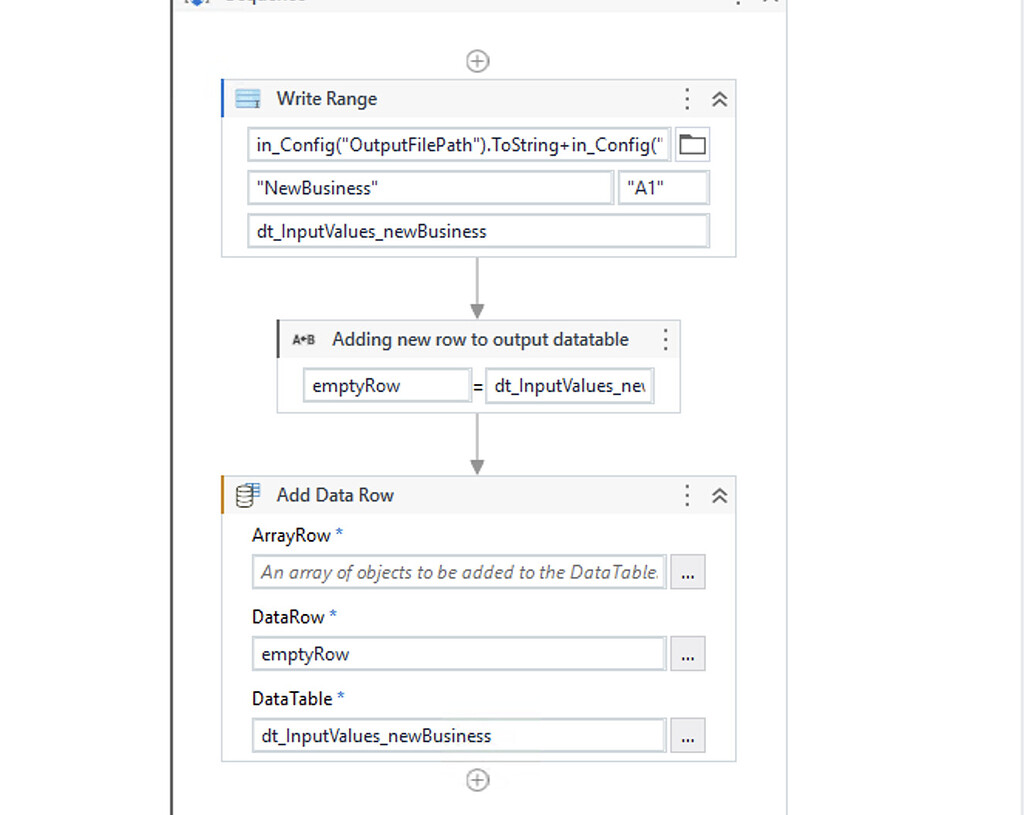The width and height of the screenshot is (1024, 815).
Task: Open the folder browser for the output file path
Action: [x=691, y=143]
